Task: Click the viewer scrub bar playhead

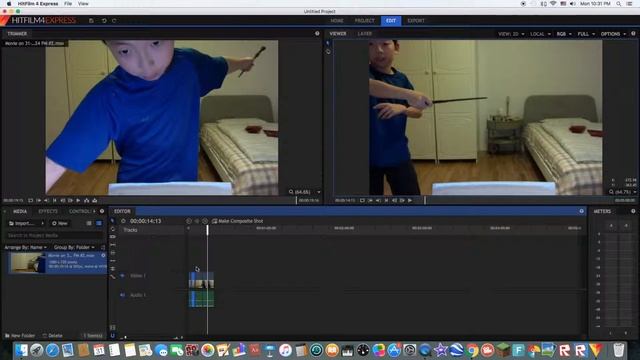Action: [x=425, y=200]
